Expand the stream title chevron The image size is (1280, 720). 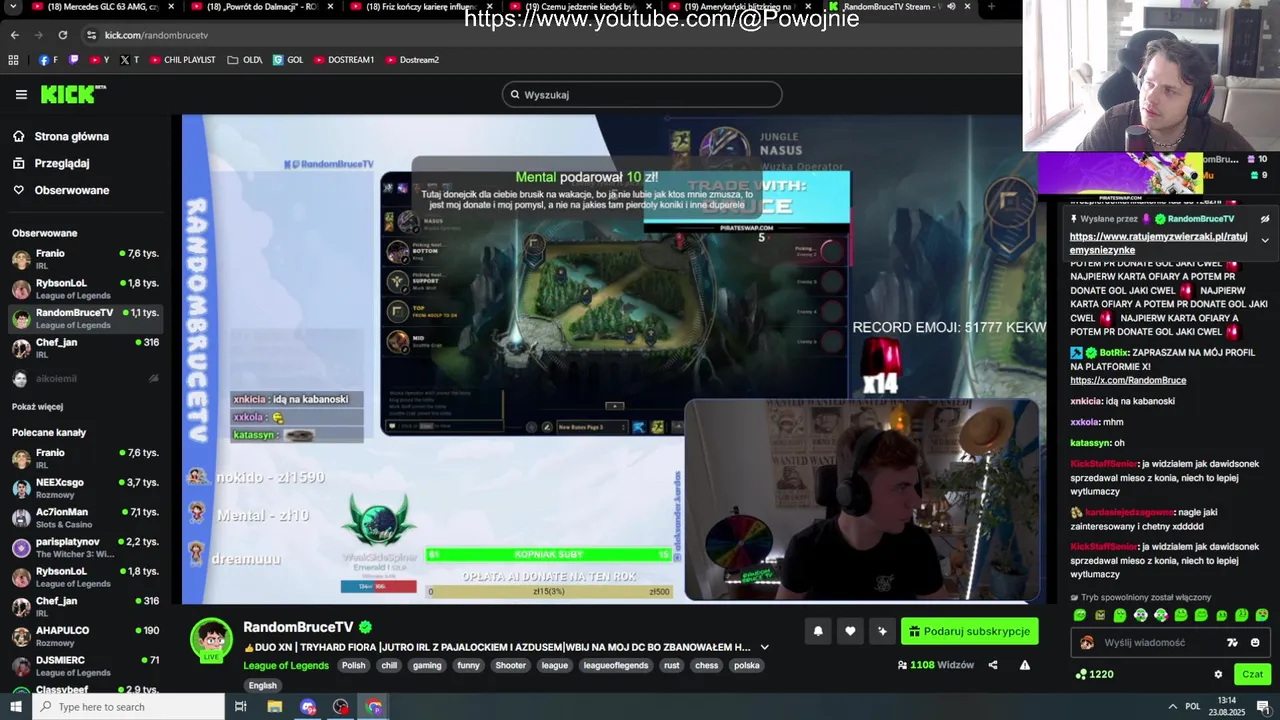(x=764, y=647)
